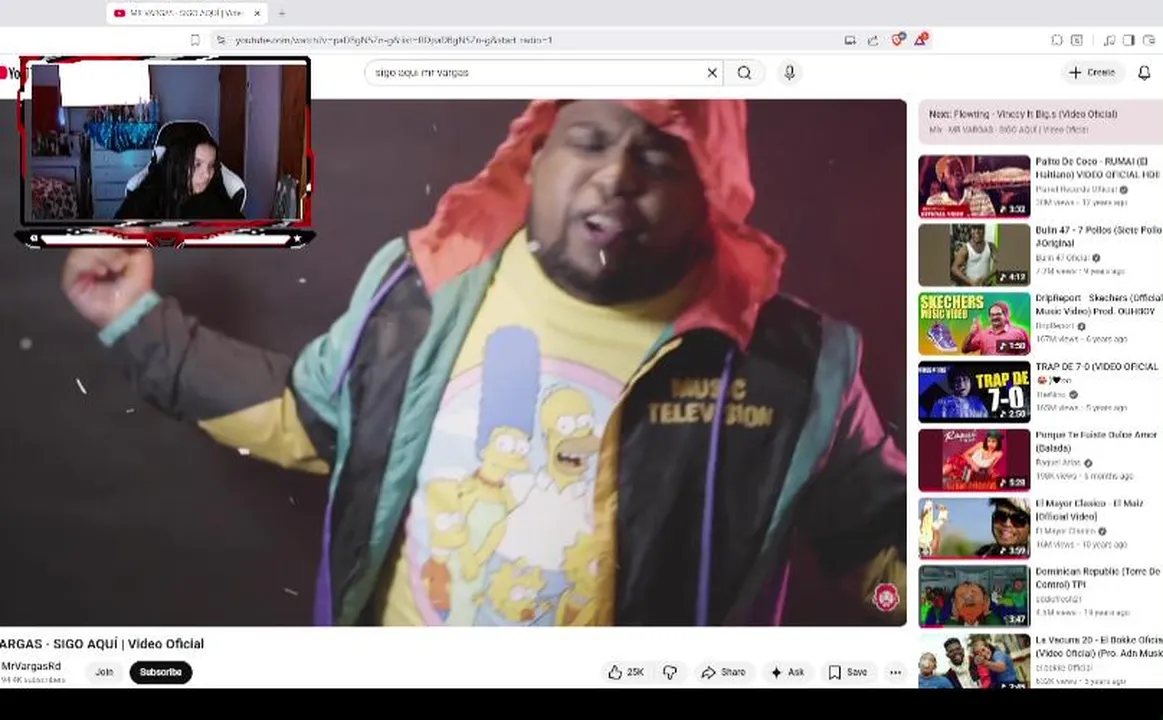This screenshot has height=720, width=1163.
Task: Open the browser wallet icon
Action: point(1149,40)
